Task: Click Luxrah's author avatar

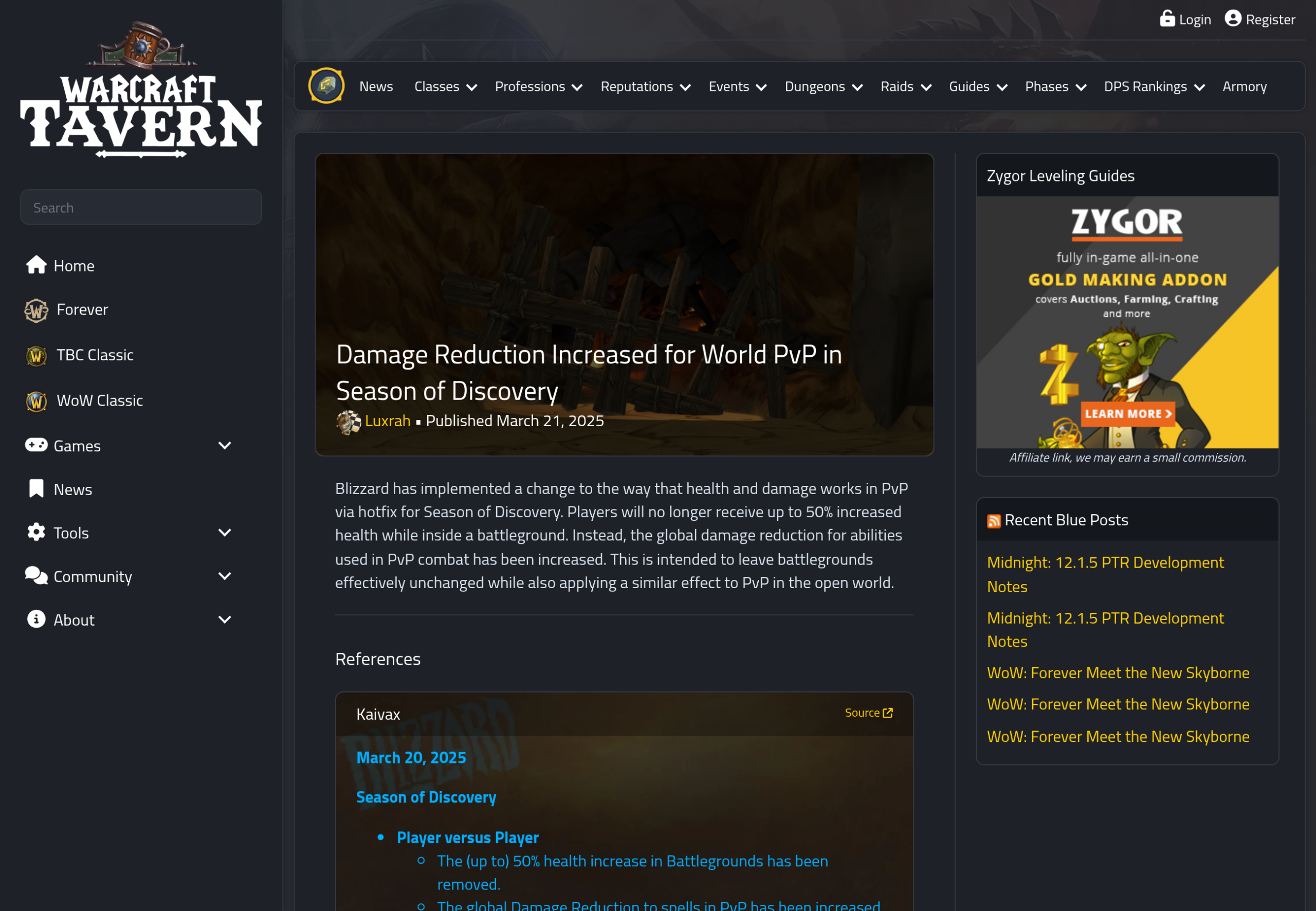Action: pyautogui.click(x=349, y=423)
